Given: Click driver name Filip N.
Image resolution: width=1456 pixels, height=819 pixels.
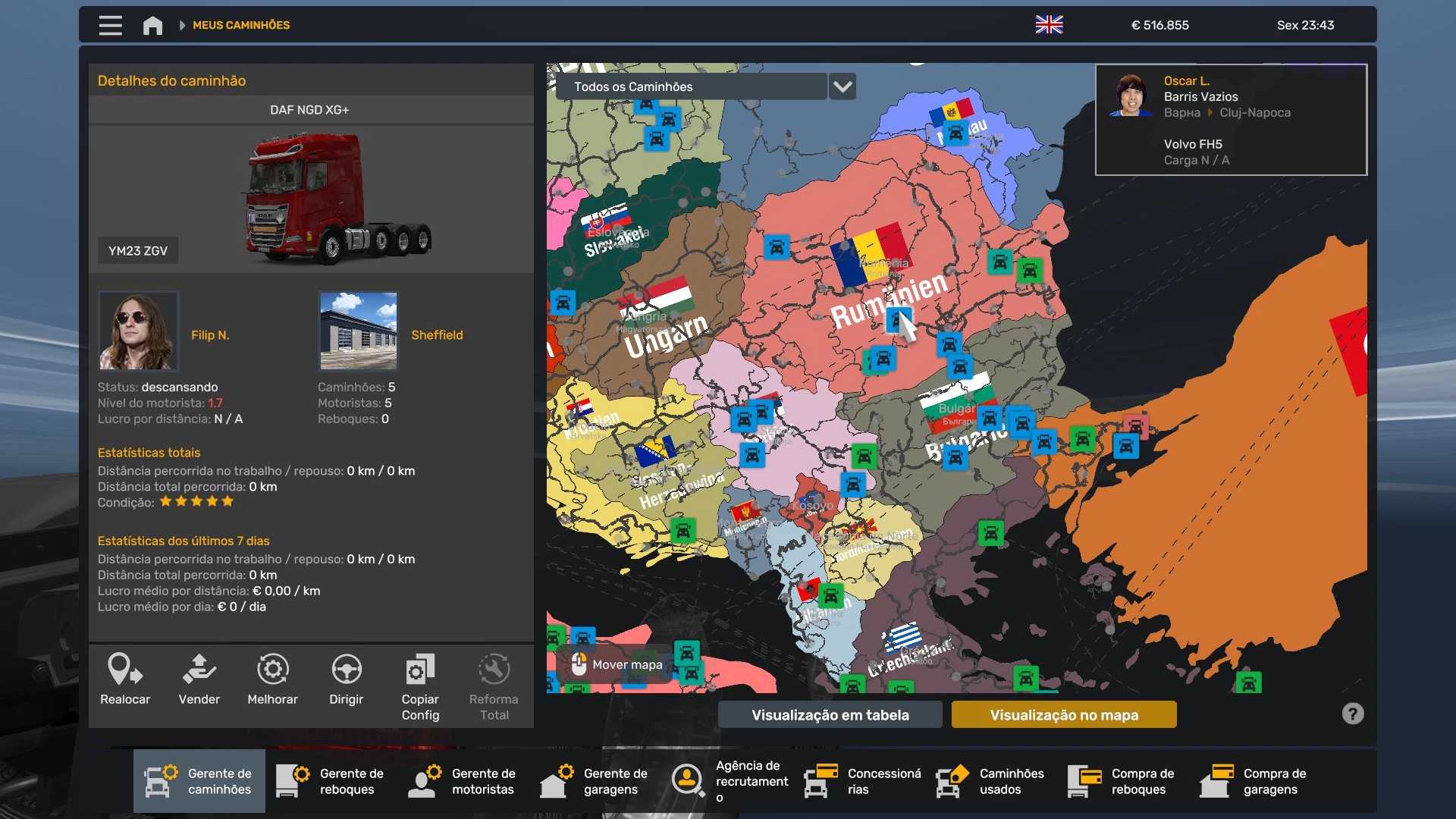Looking at the screenshot, I should pyautogui.click(x=210, y=334).
